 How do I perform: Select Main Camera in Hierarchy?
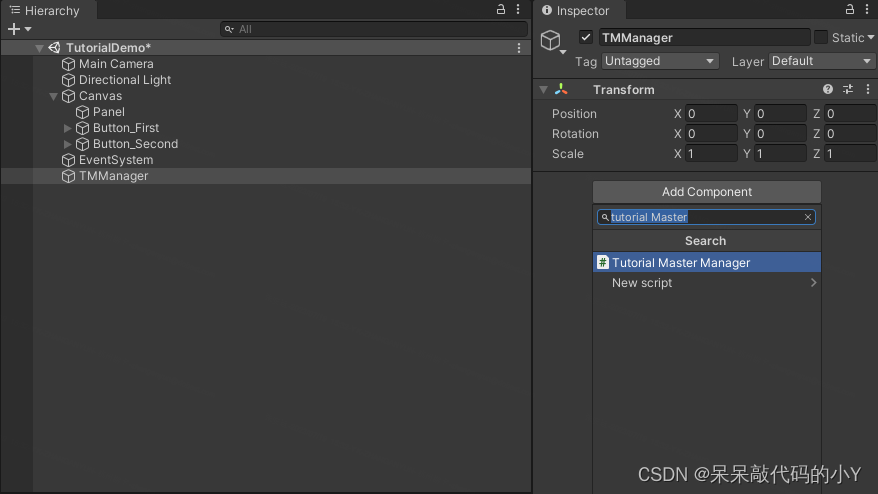pyautogui.click(x=116, y=64)
